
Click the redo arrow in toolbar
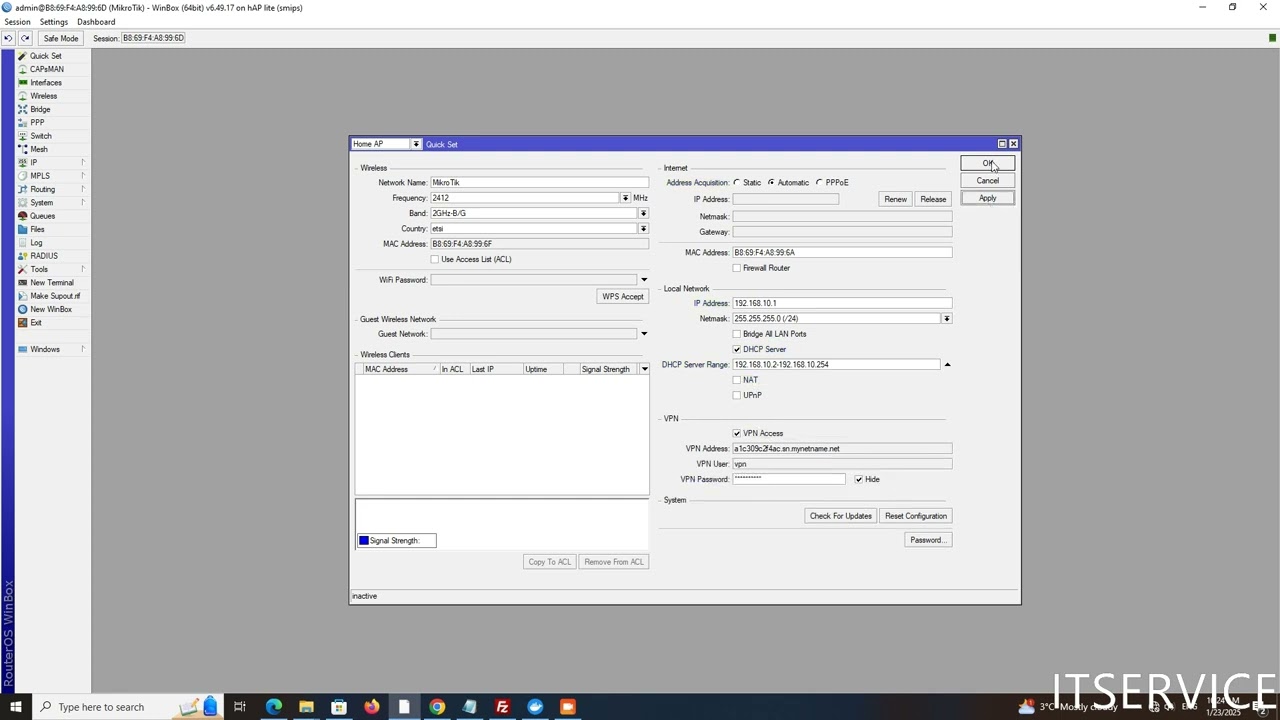tap(25, 38)
